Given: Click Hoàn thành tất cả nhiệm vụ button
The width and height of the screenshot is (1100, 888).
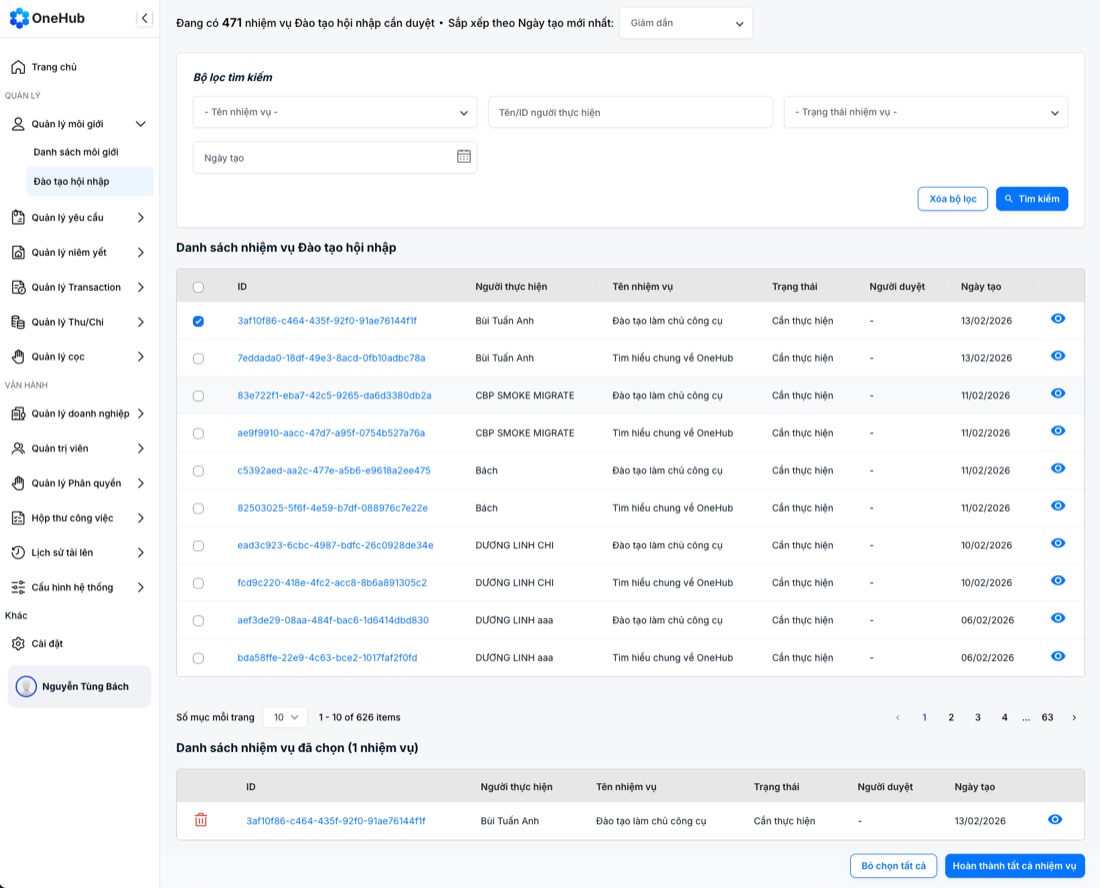Looking at the screenshot, I should [1014, 866].
